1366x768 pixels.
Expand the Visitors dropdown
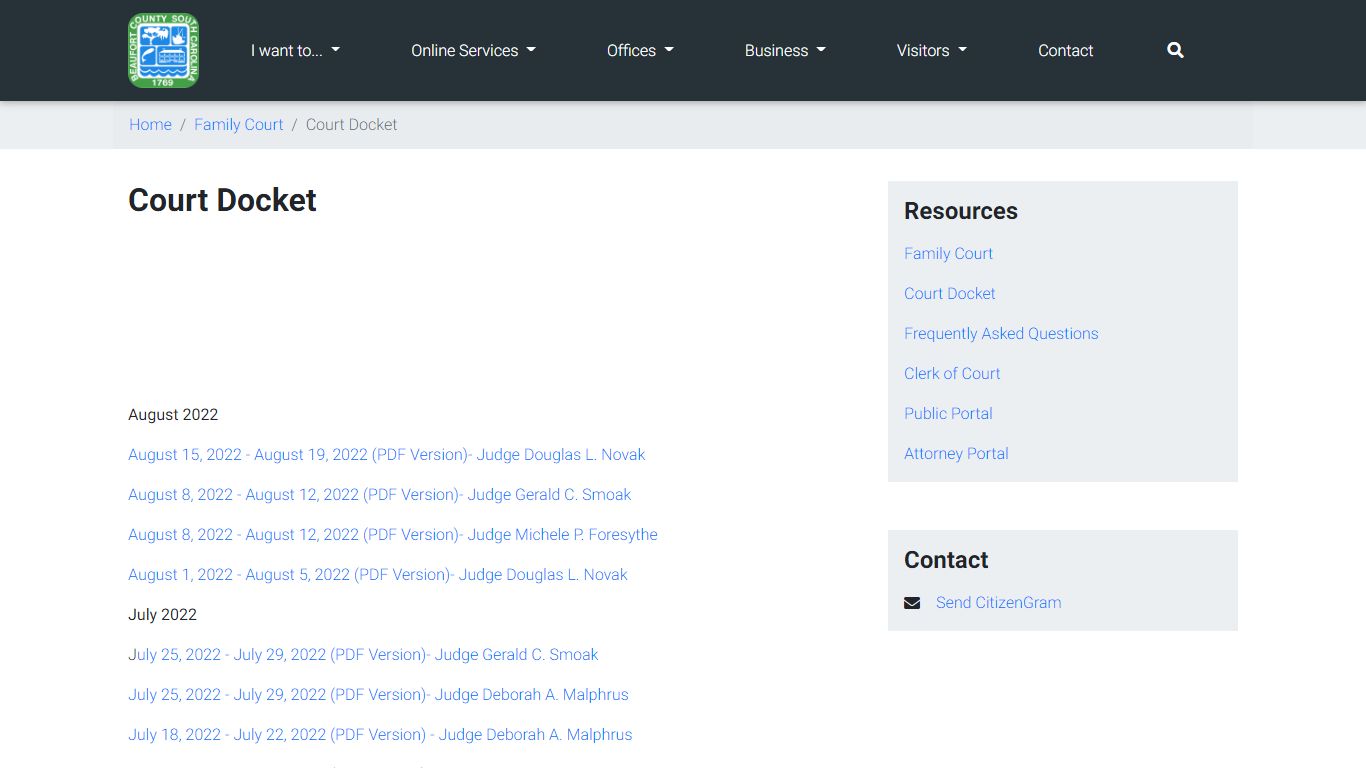click(932, 50)
